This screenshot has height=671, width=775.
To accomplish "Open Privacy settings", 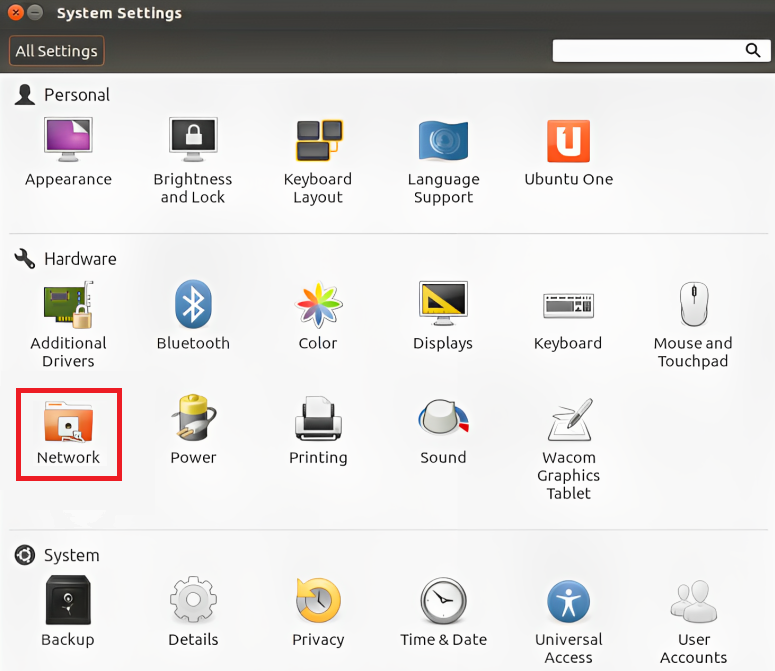I will click(x=318, y=611).
